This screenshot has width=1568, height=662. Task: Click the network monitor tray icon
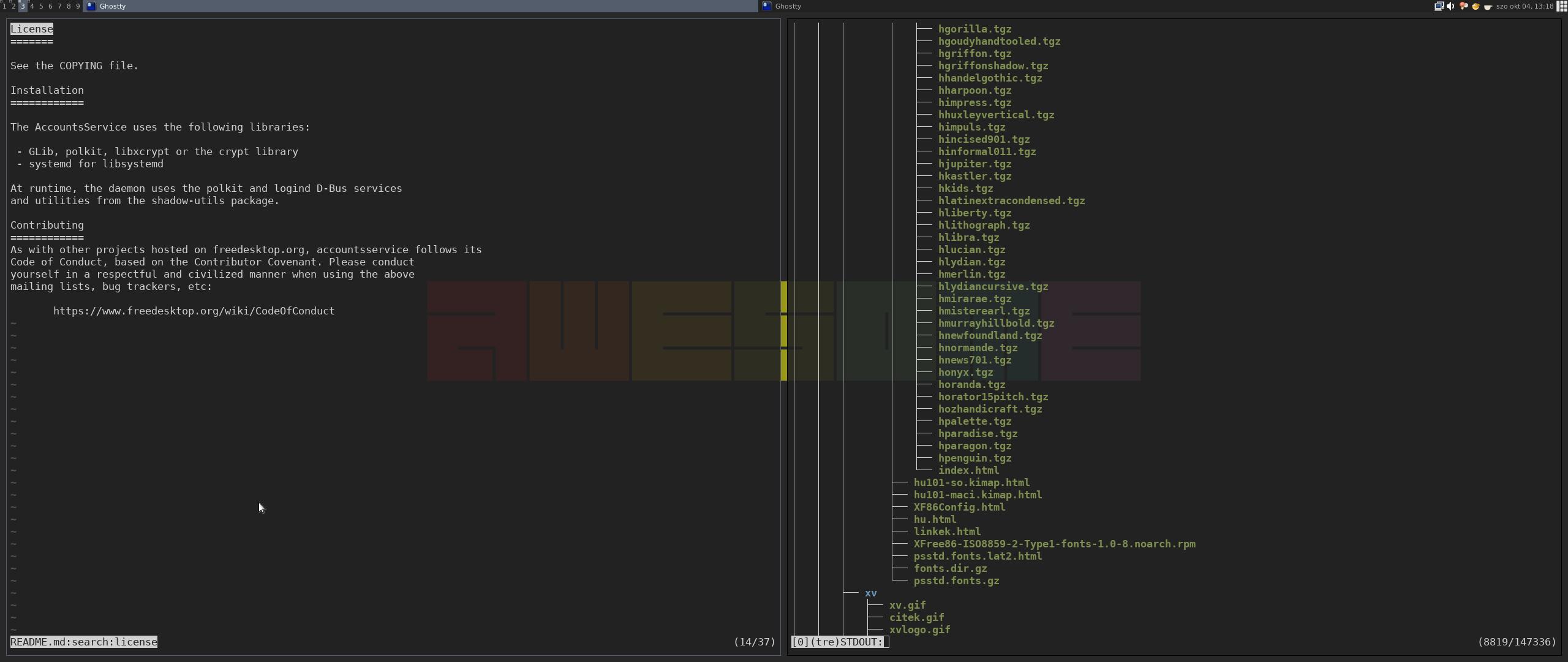point(1439,6)
